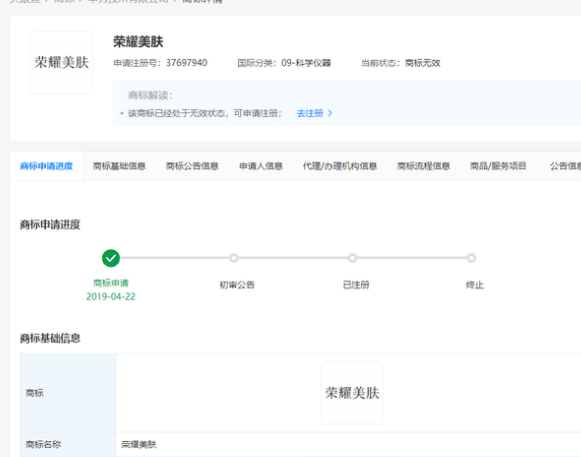Click the 商标无效 status value

tap(422, 63)
